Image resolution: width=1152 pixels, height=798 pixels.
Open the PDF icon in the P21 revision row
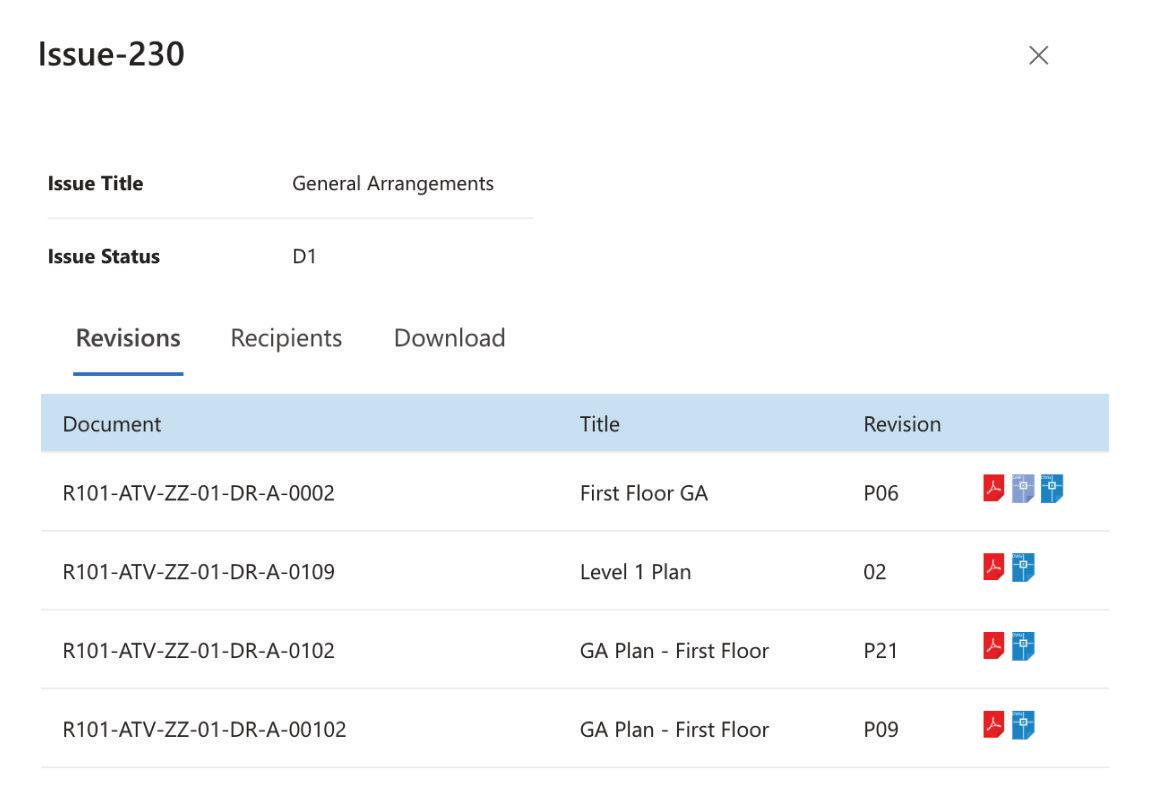(x=993, y=646)
